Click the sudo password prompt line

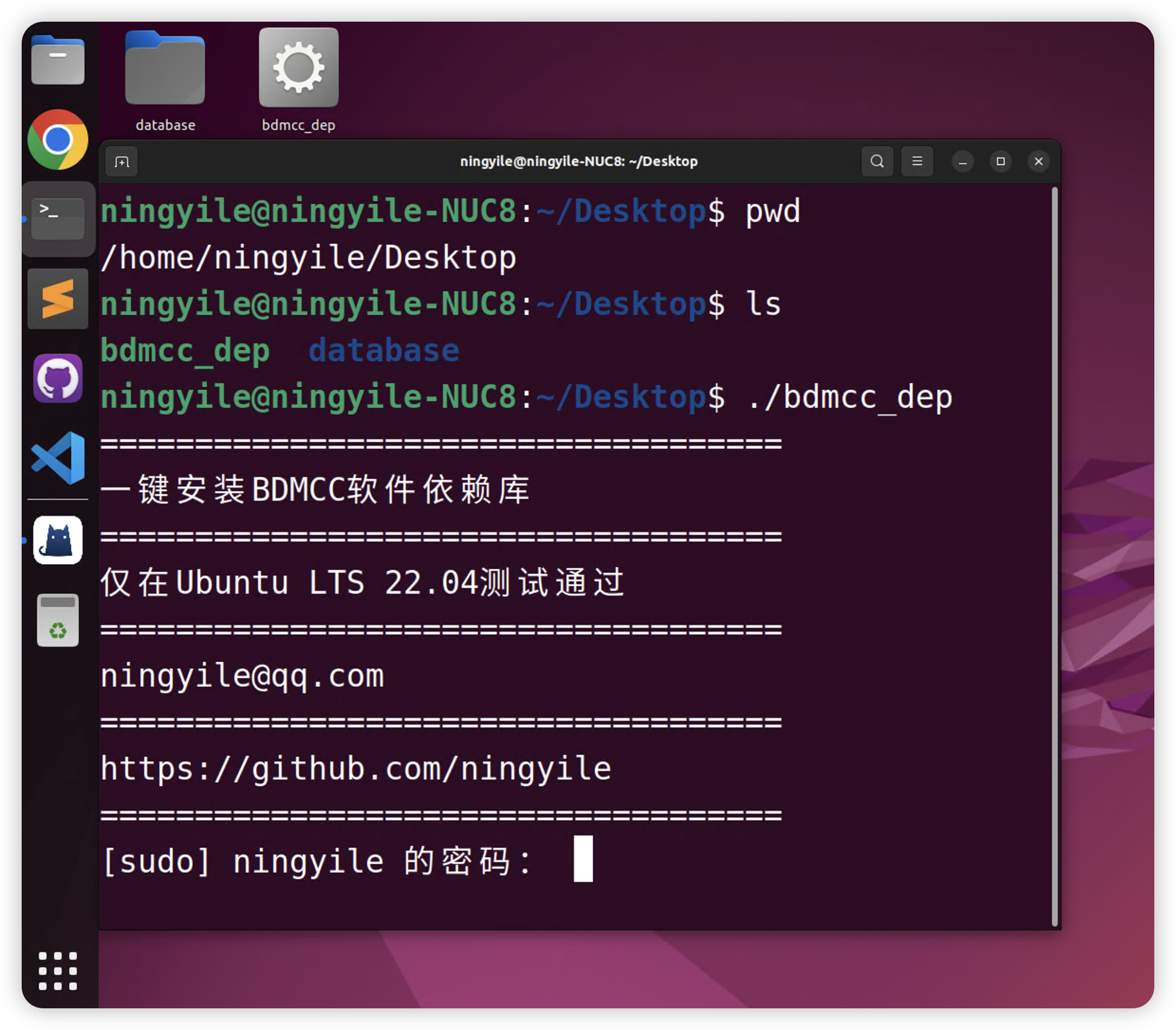pos(316,861)
